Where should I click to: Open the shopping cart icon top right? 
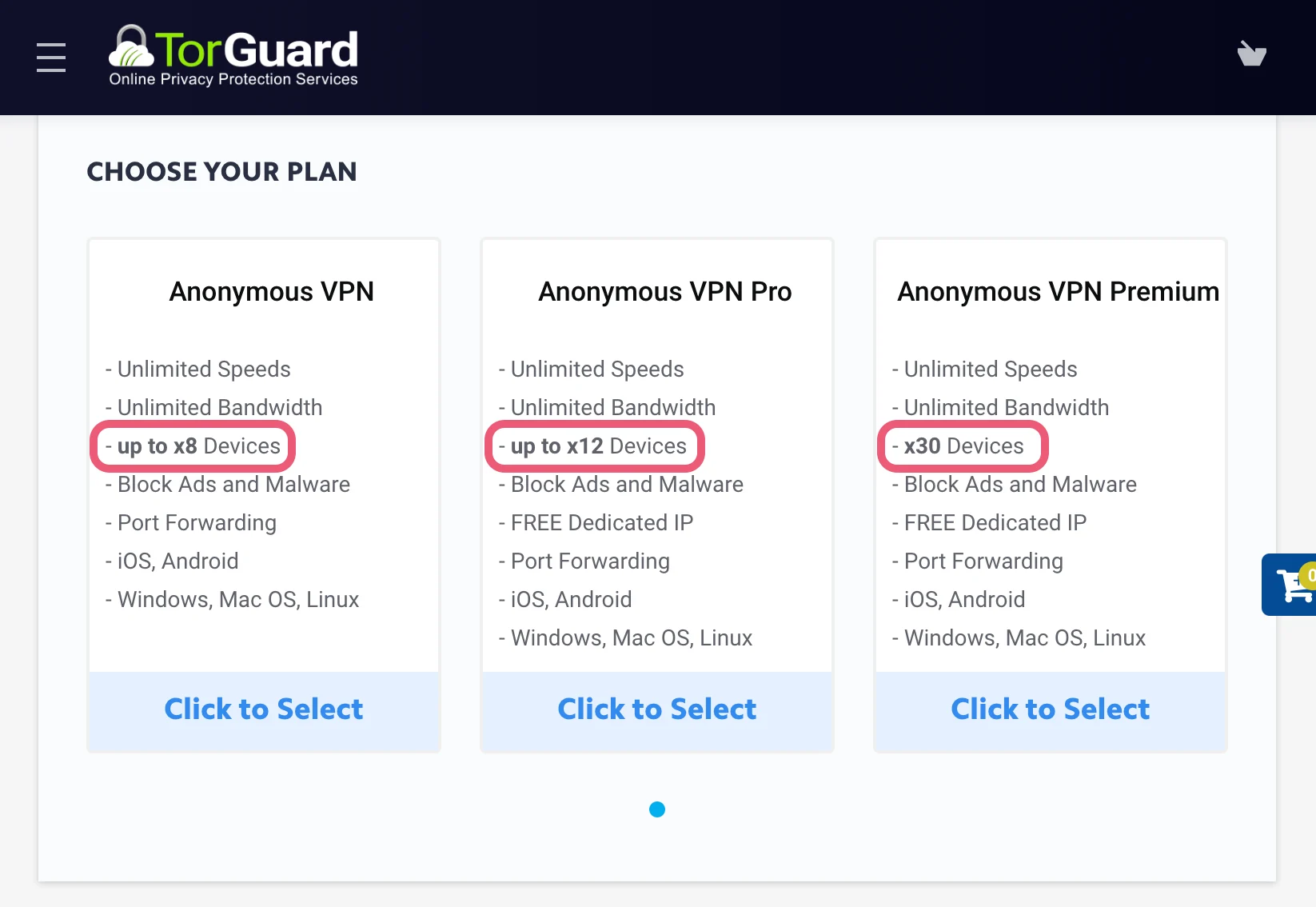click(1252, 54)
